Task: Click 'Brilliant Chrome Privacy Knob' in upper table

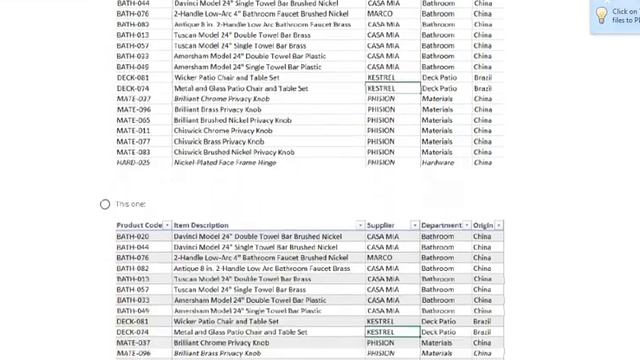Action: pos(222,99)
